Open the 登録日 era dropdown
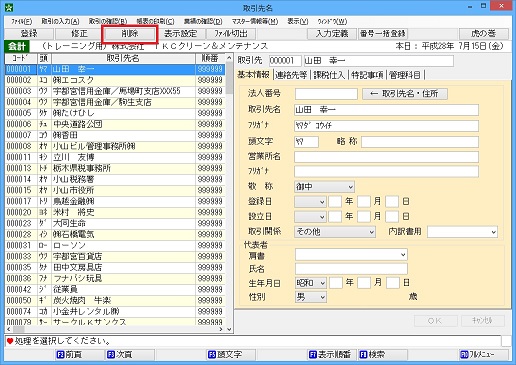 [x=310, y=202]
